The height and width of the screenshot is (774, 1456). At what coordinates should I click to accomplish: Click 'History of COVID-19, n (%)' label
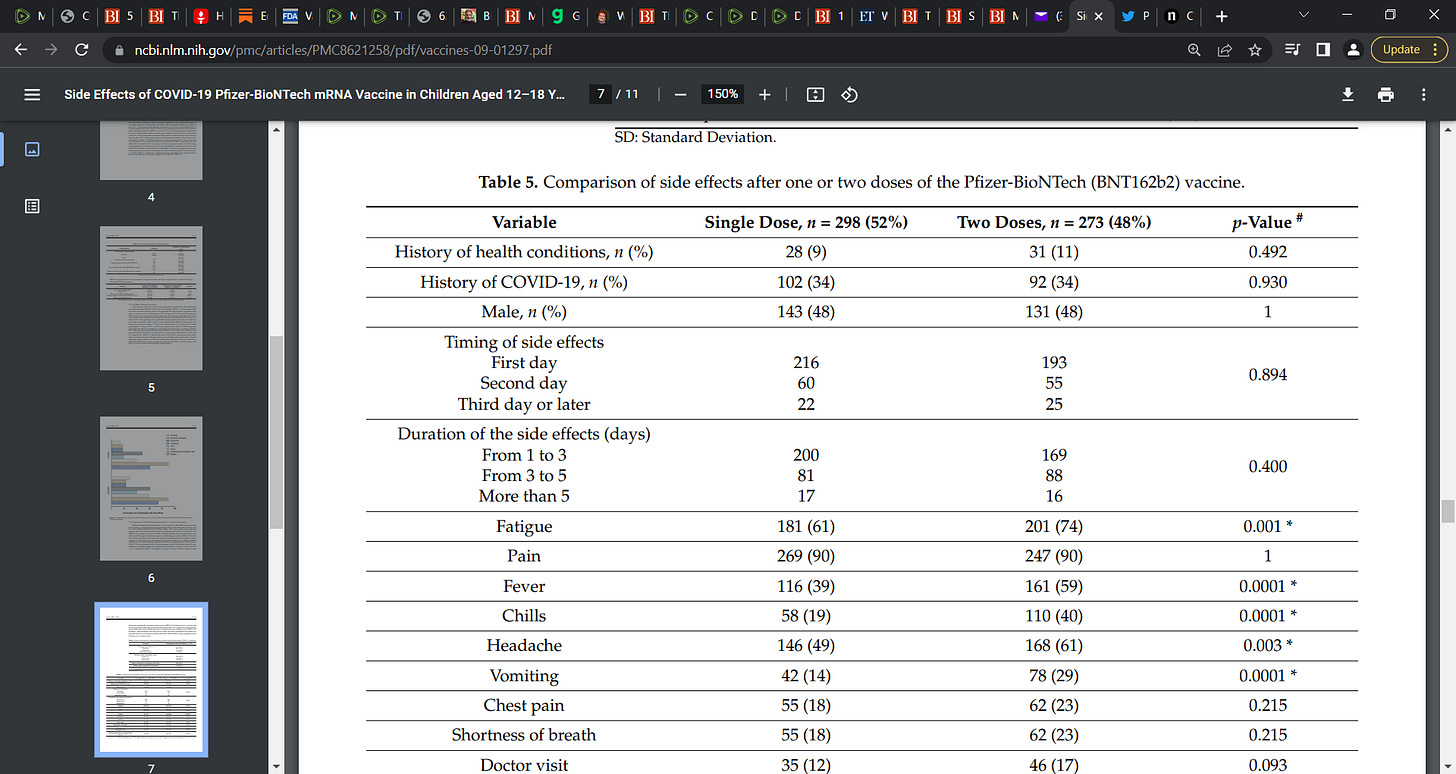point(524,282)
